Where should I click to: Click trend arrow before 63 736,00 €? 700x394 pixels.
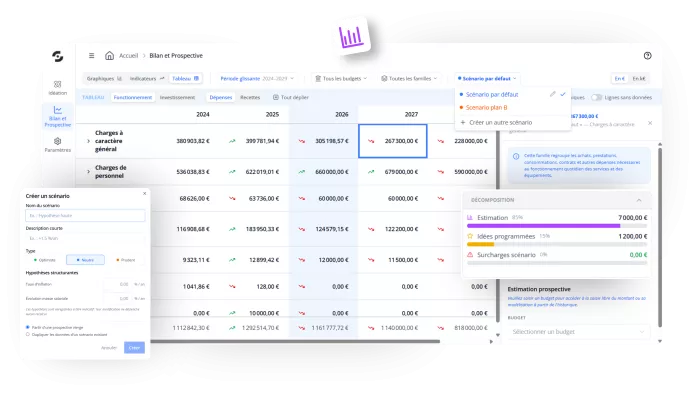pos(232,199)
